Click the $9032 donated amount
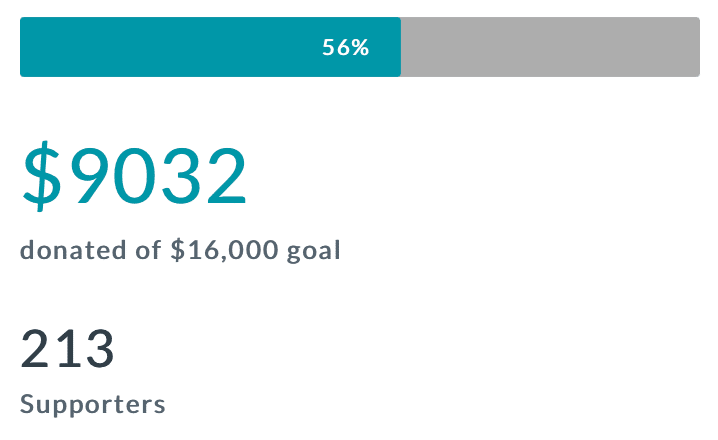Image resolution: width=718 pixels, height=440 pixels. (134, 177)
